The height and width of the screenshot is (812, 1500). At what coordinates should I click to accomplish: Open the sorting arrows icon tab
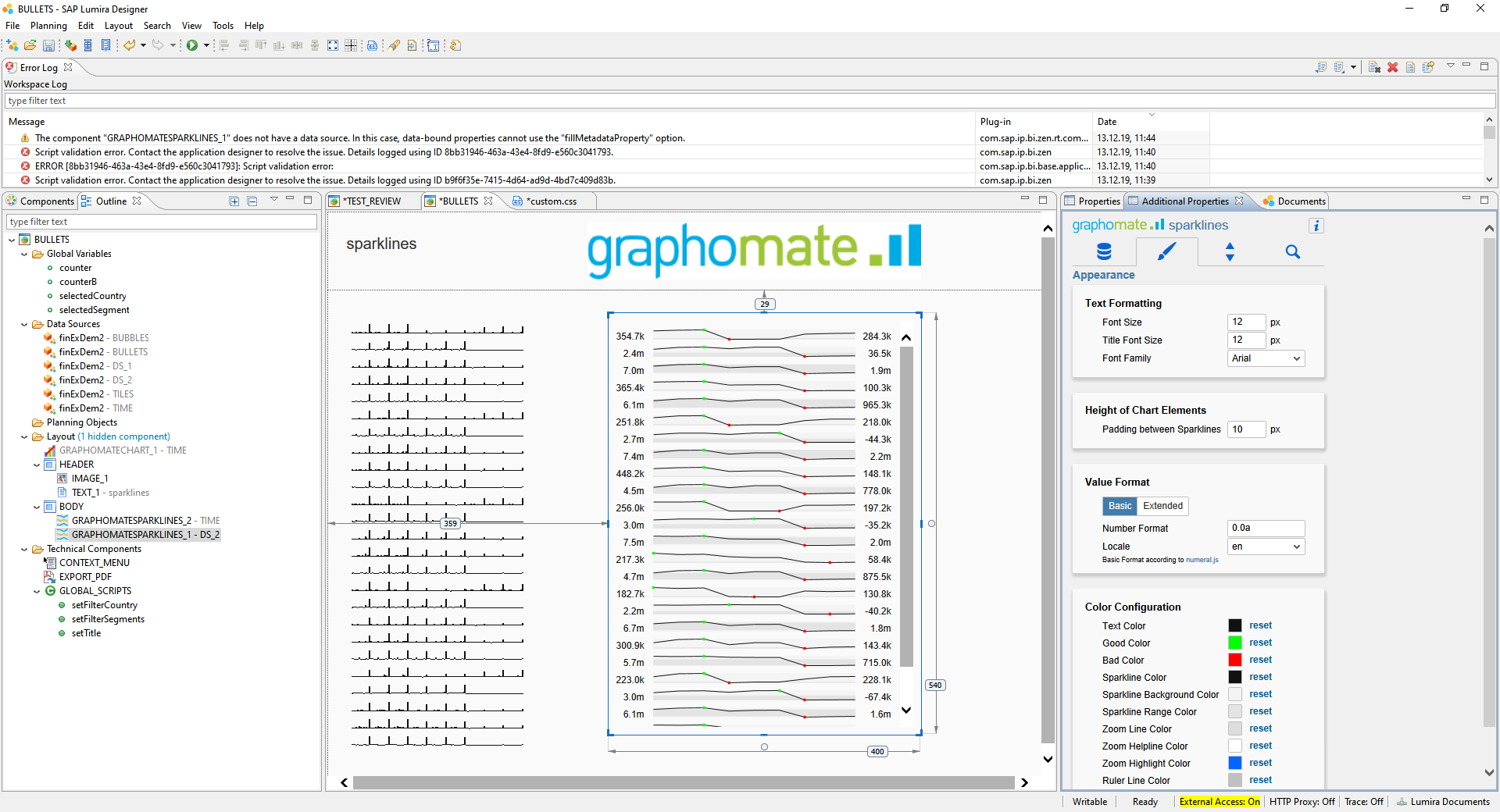tap(1230, 251)
